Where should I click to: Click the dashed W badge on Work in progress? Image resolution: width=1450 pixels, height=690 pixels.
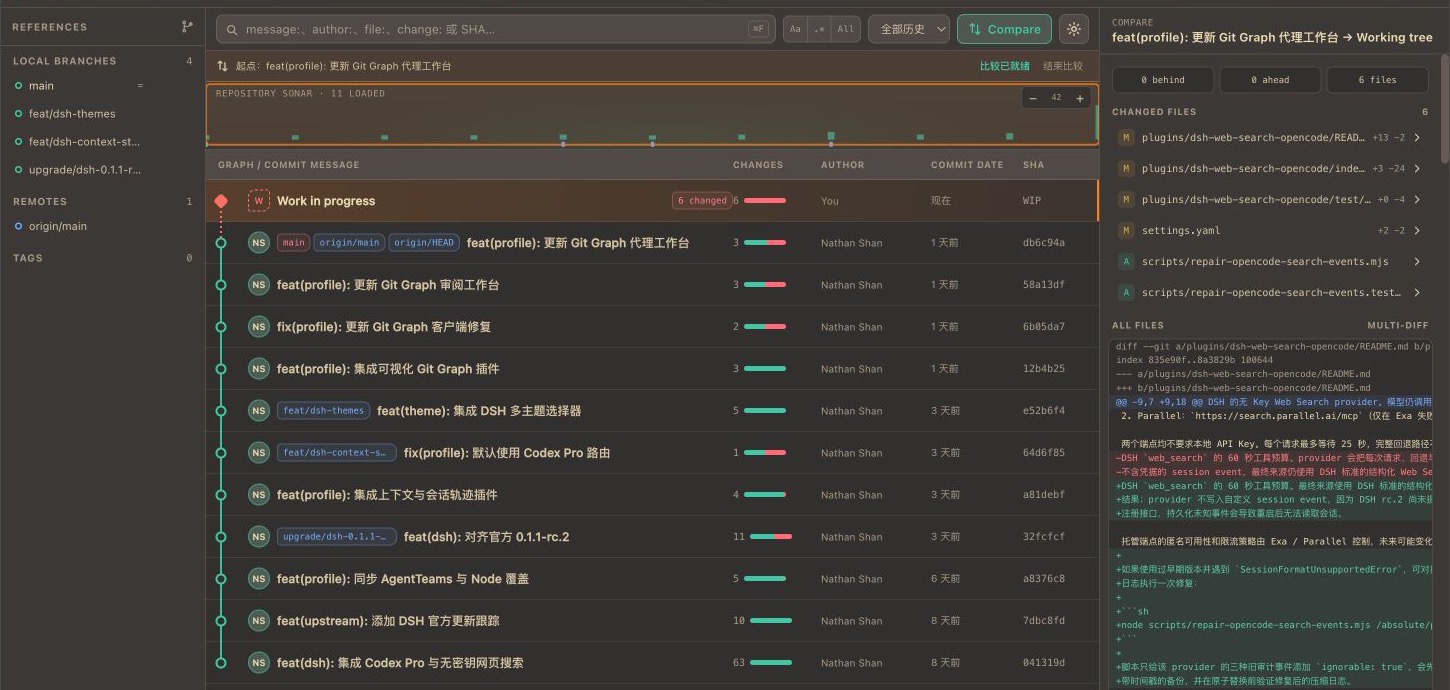pos(259,201)
